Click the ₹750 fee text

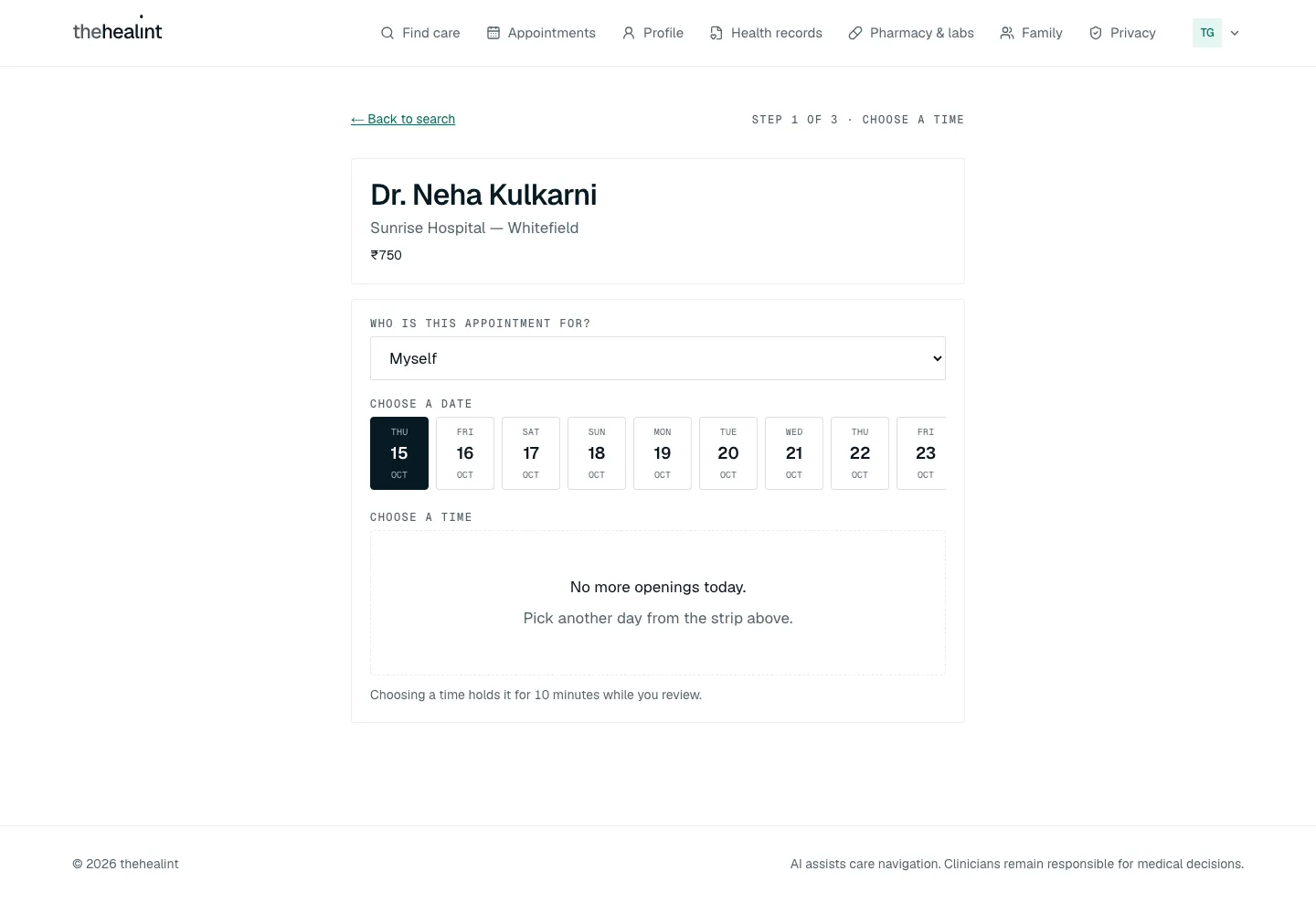386,255
